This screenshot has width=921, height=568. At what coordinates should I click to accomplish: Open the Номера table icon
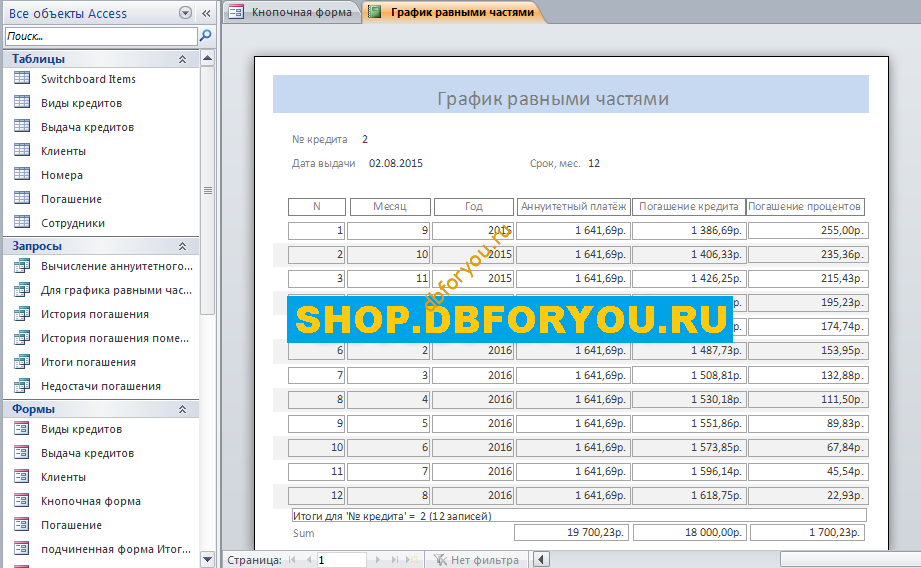pos(22,174)
